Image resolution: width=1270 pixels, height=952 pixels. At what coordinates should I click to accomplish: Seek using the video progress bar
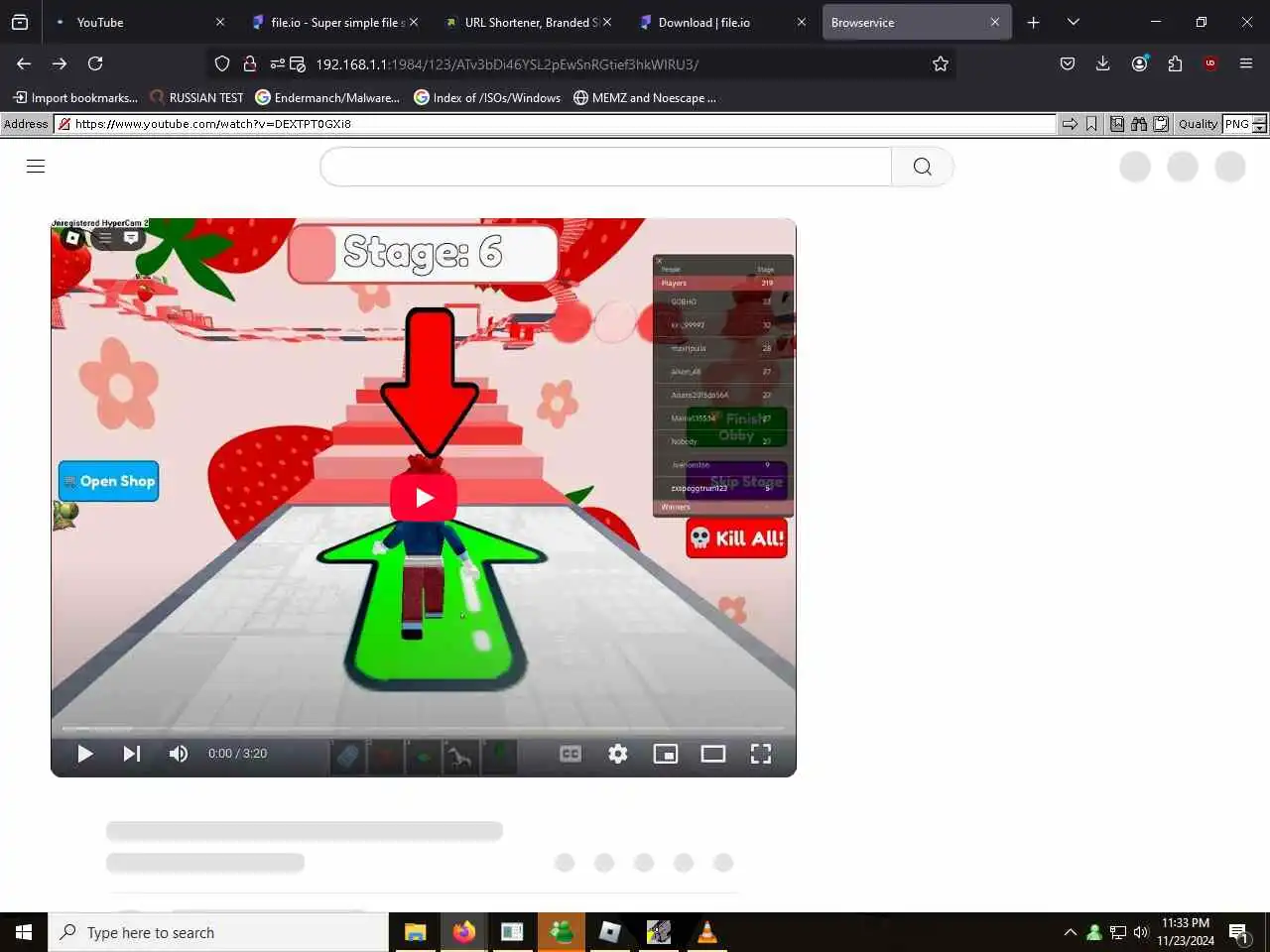[424, 729]
